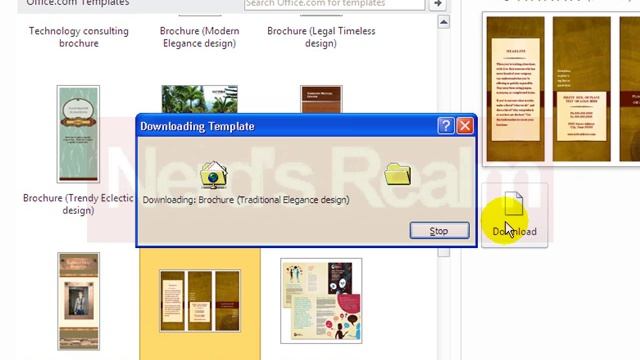The image size is (640, 360).
Task: Select Technology consulting brochure label
Action: click(79, 37)
